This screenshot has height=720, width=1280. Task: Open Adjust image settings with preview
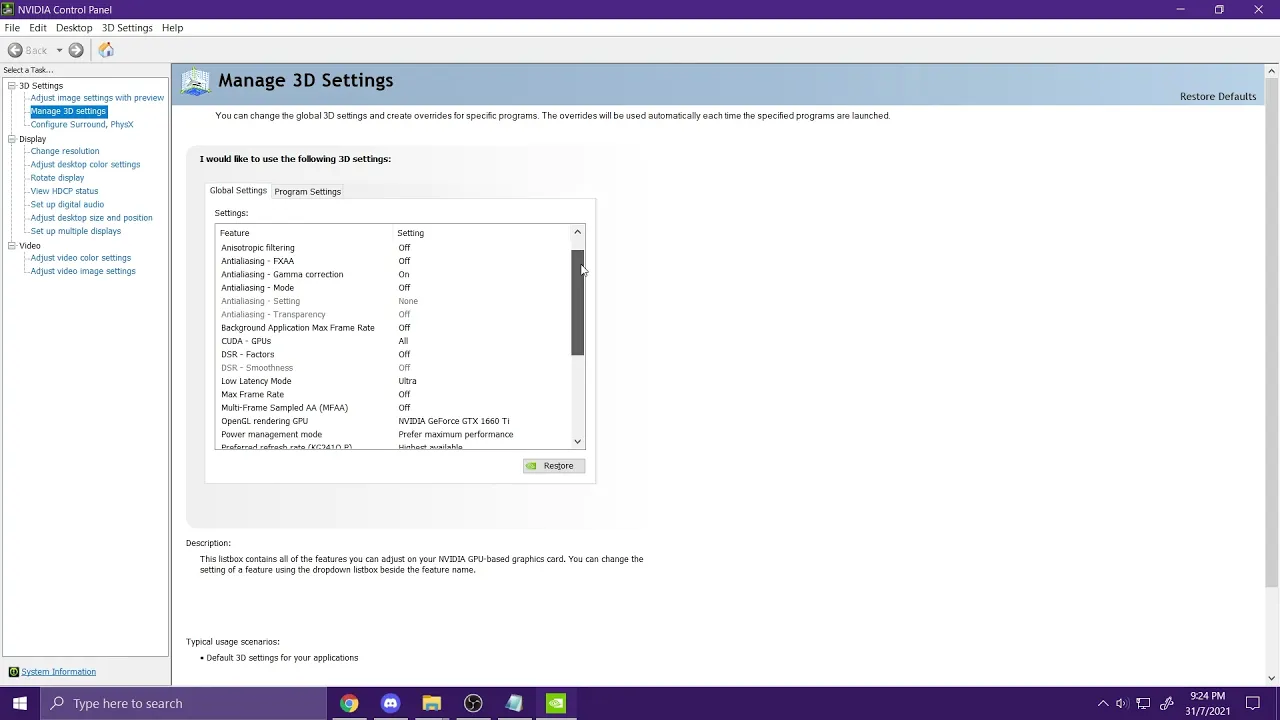[97, 98]
